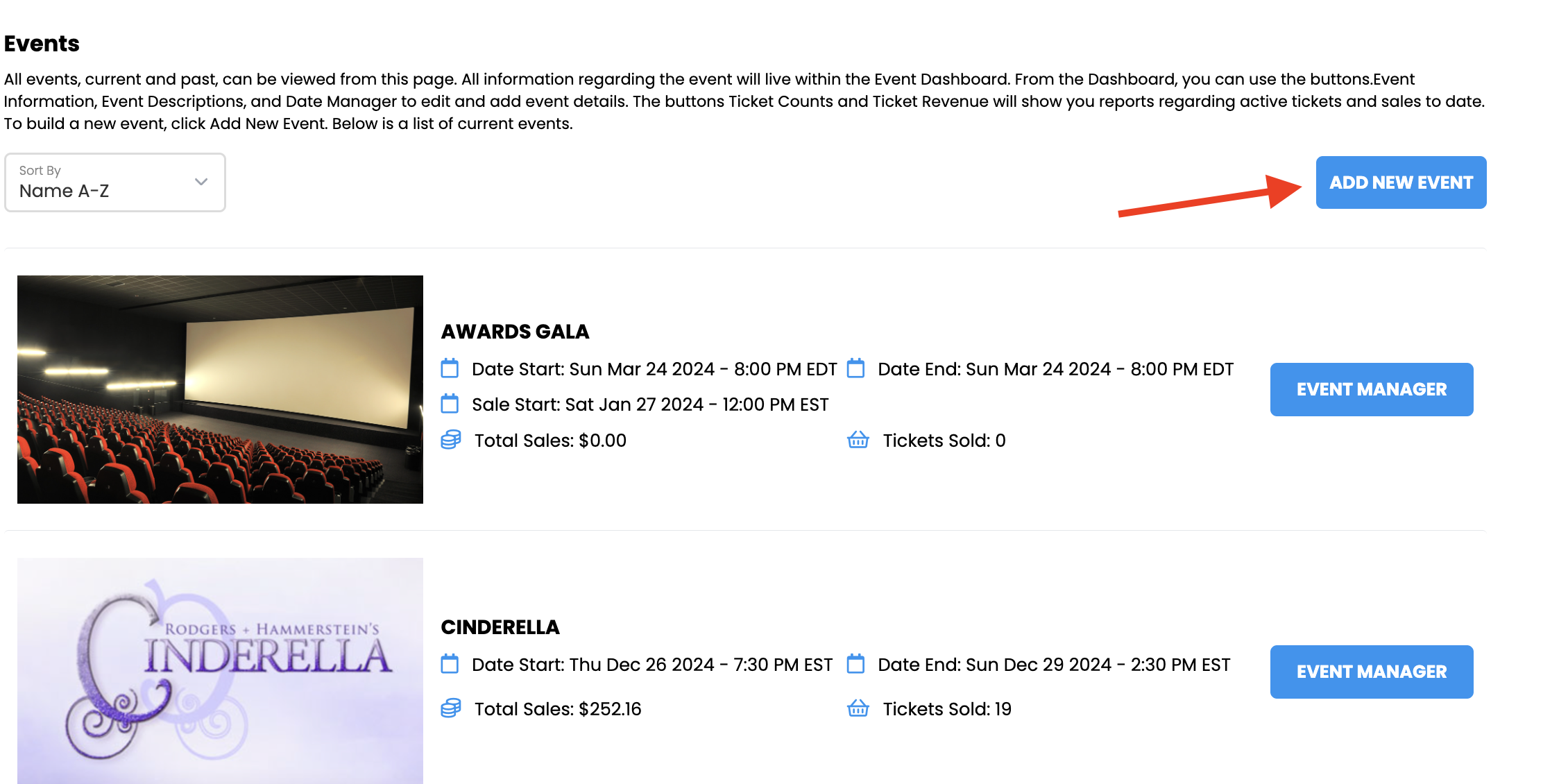Select the Awards Gala theater thumbnail
The height and width of the screenshot is (784, 1568).
(220, 389)
